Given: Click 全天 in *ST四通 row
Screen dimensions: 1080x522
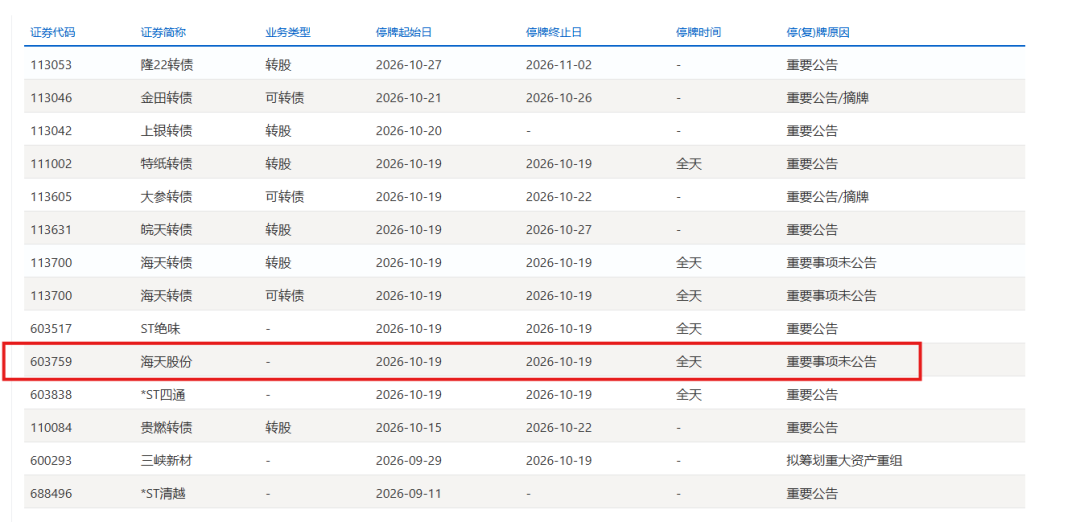Looking at the screenshot, I should [689, 395].
